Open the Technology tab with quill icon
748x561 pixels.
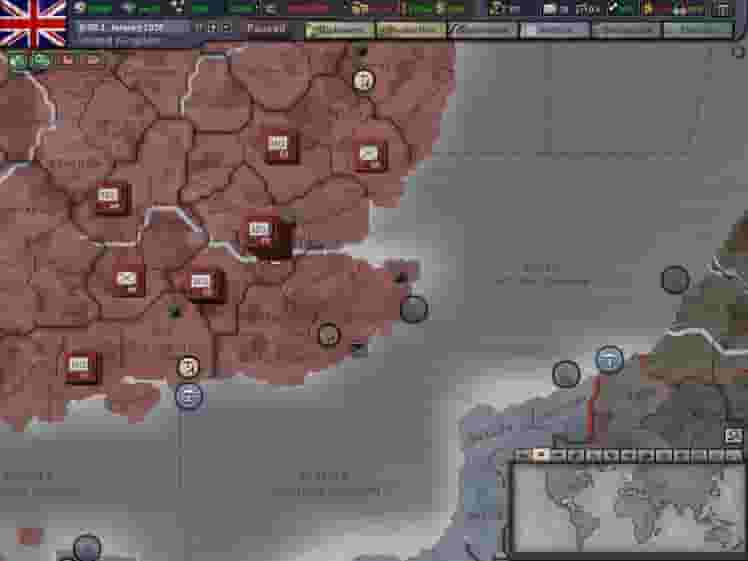click(x=482, y=30)
